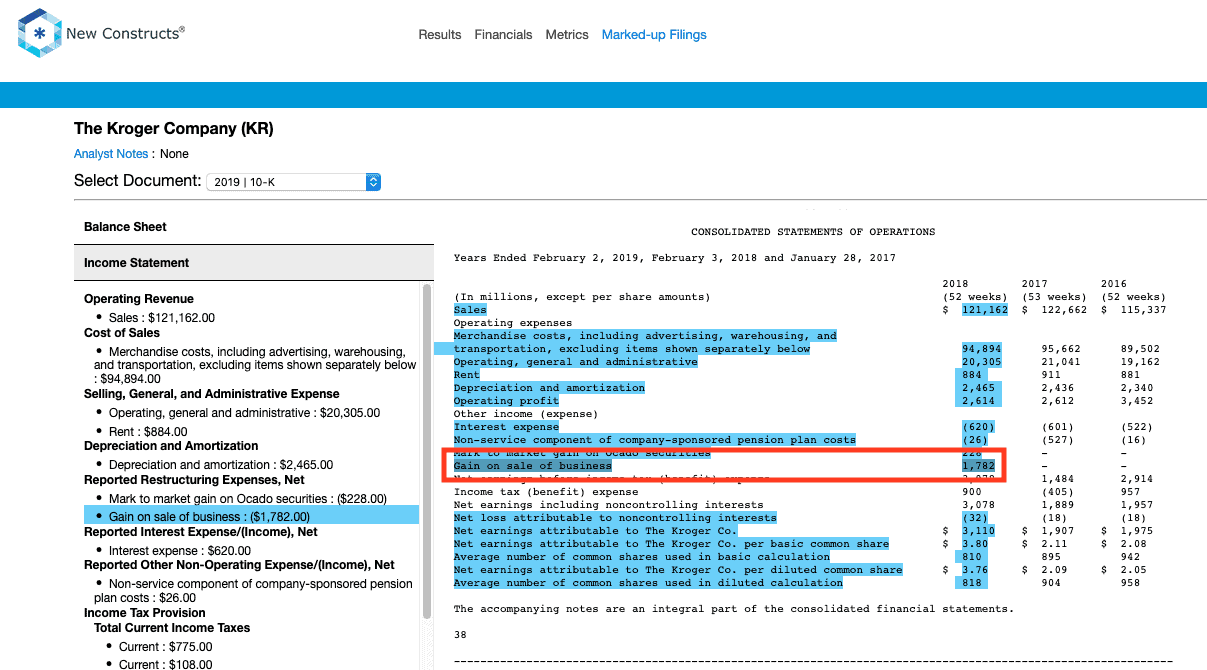
Task: Open the Analyst Notes link
Action: [111, 154]
